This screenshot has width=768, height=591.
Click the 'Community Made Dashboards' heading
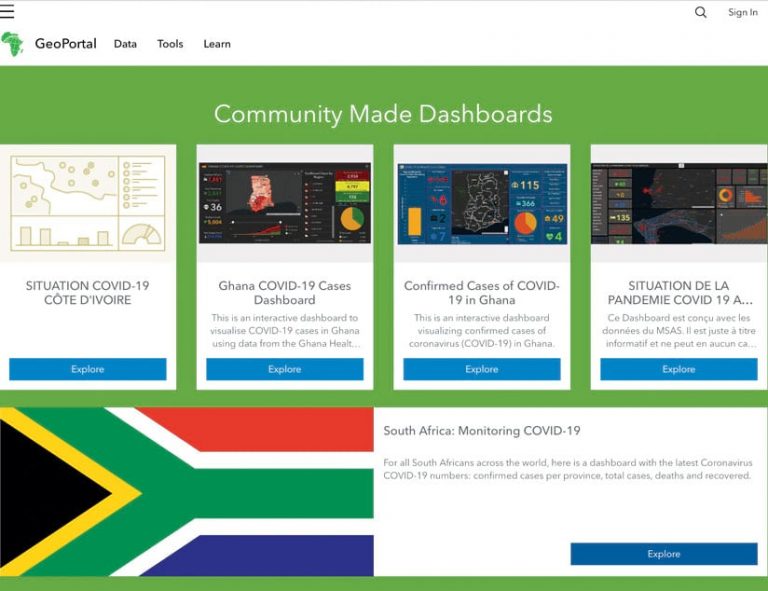(x=383, y=114)
